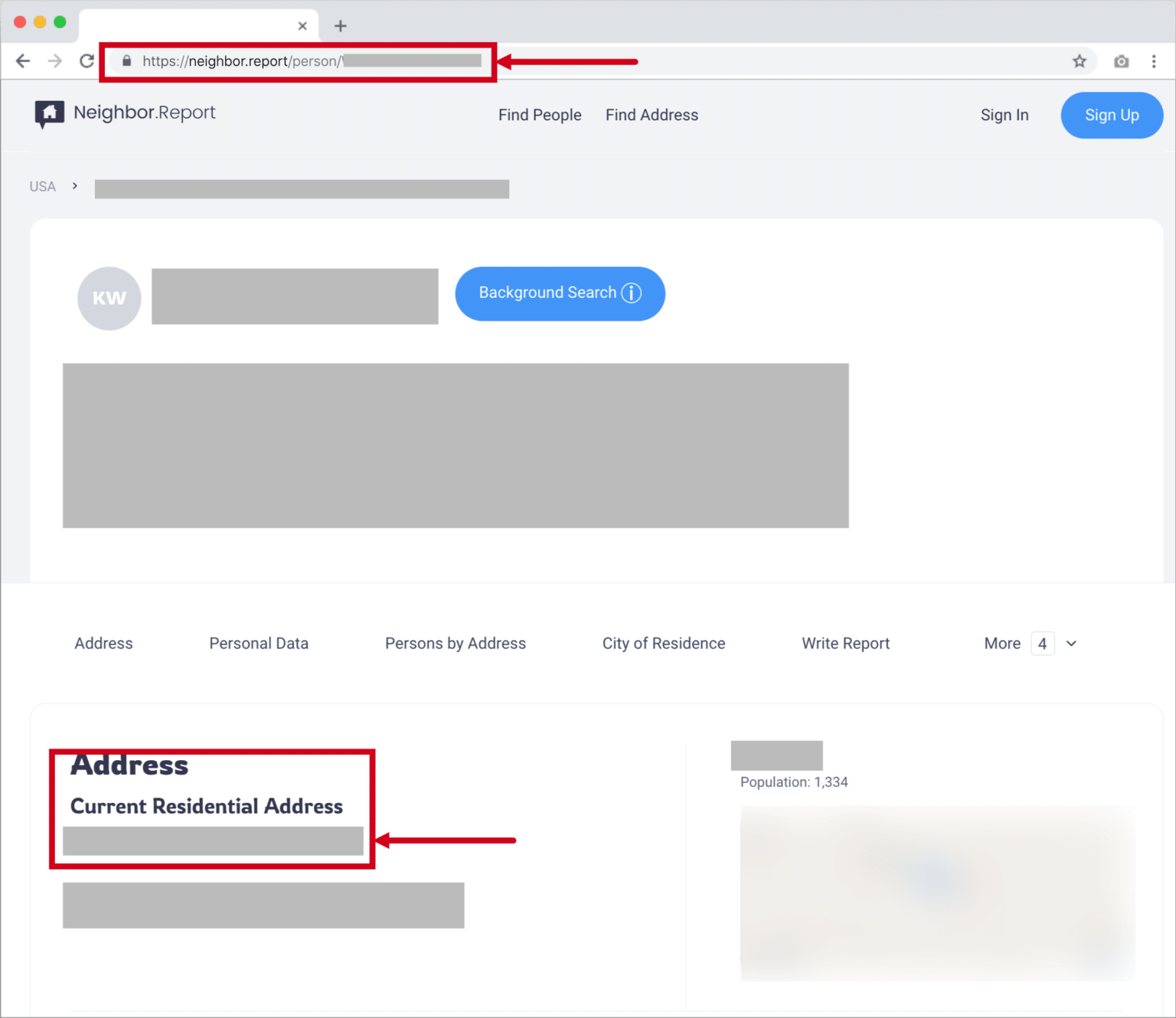Click the map thumbnail near population info

tap(937, 892)
